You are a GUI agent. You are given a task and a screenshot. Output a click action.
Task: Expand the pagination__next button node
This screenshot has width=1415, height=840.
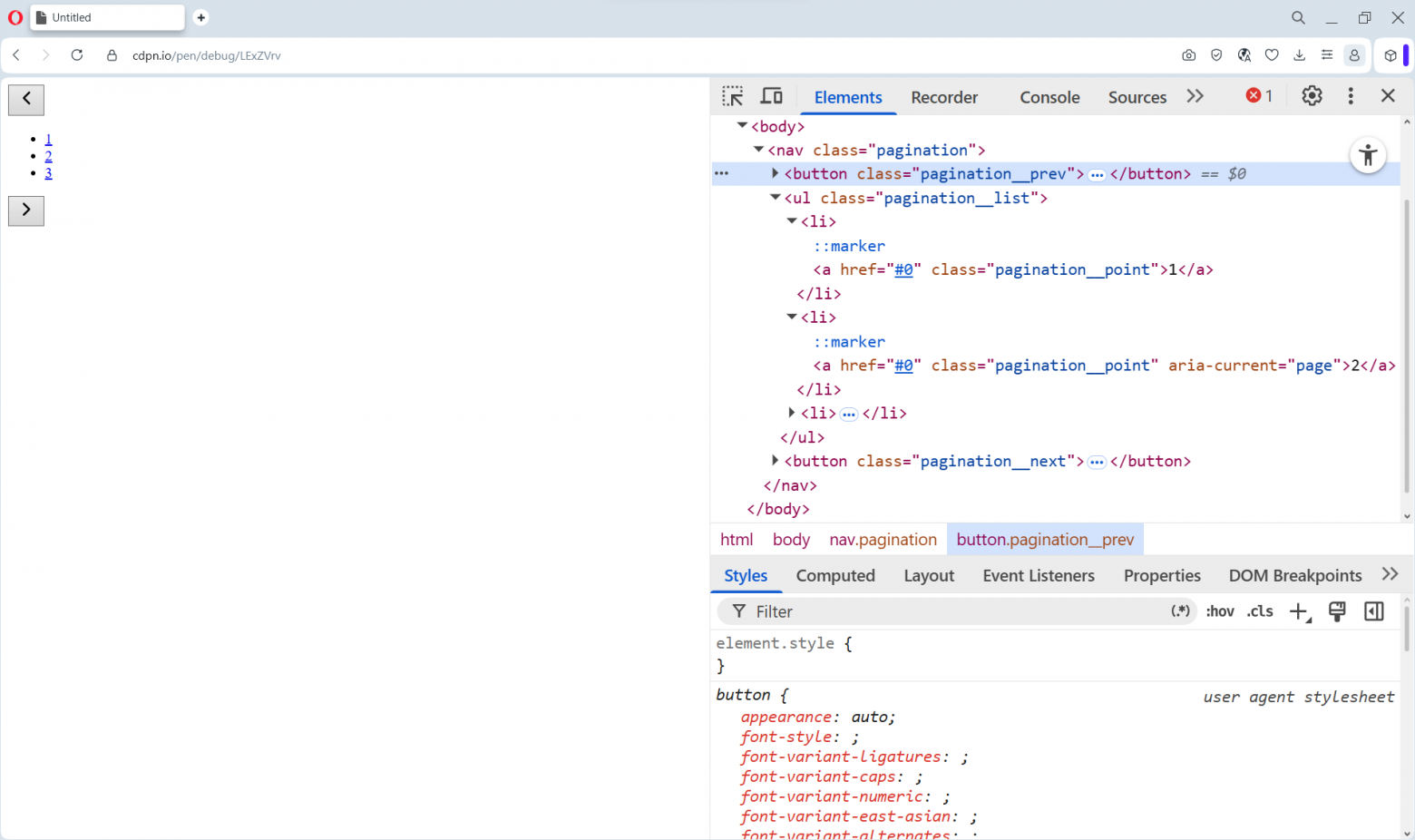coord(775,460)
